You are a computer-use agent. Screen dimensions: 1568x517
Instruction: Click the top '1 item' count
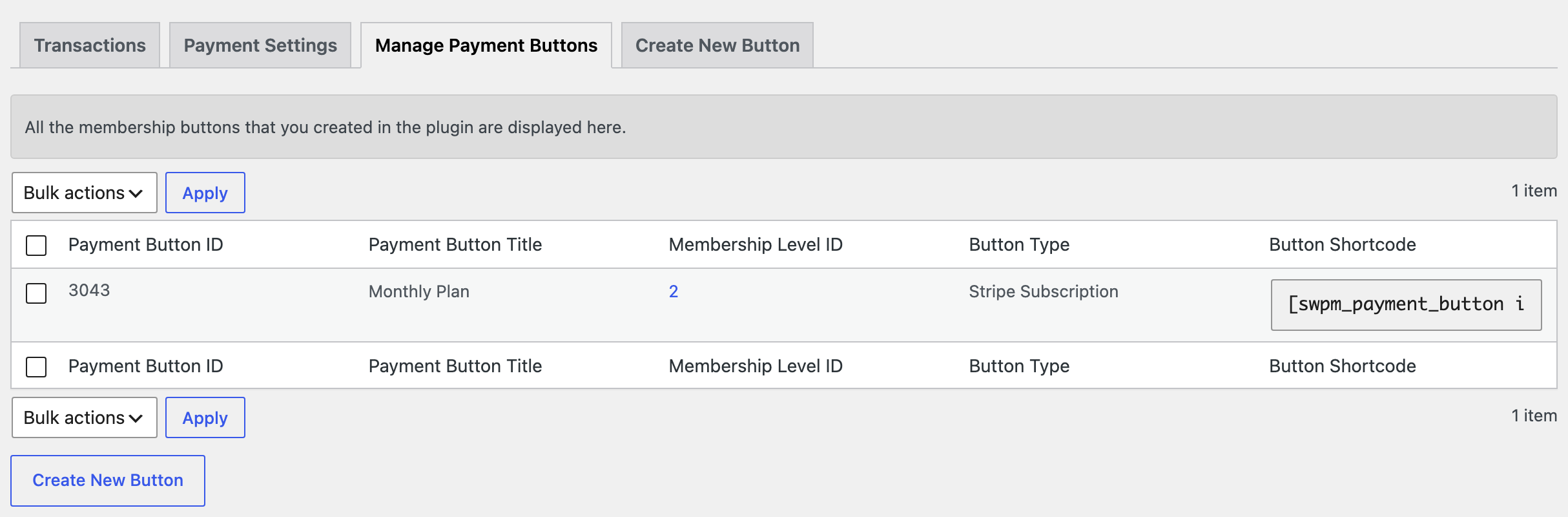pyautogui.click(x=1534, y=191)
